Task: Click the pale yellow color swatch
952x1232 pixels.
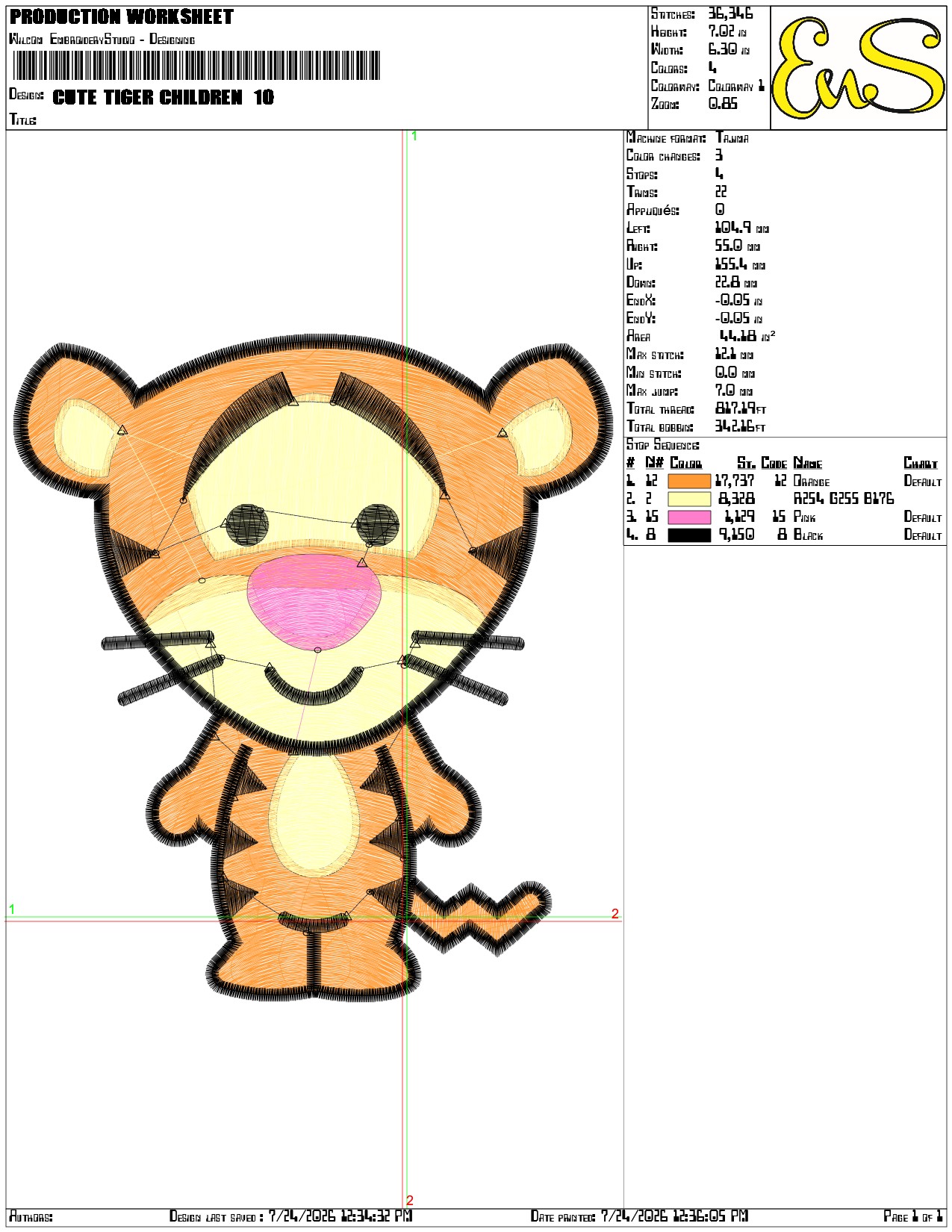Action: click(x=688, y=500)
